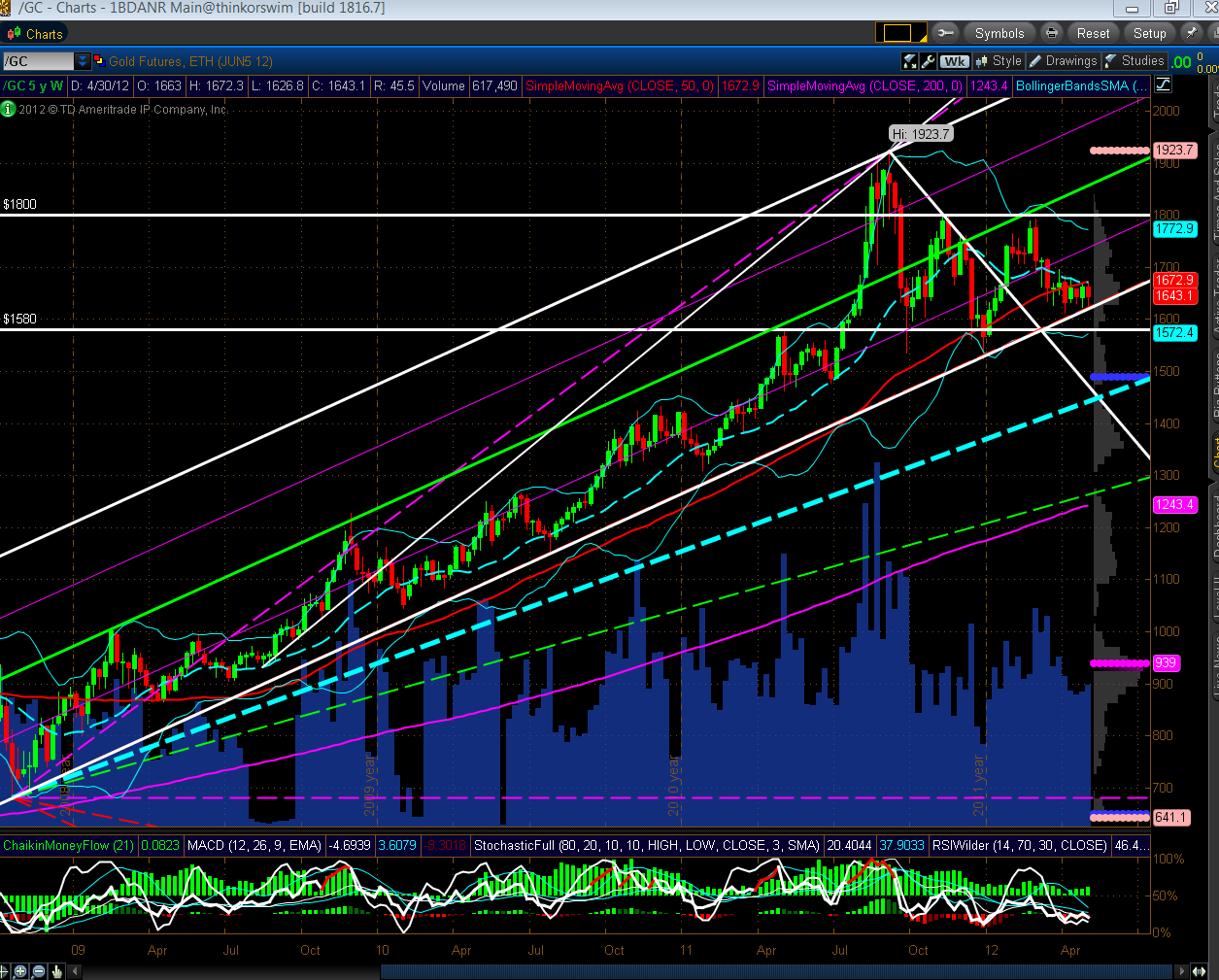Toggle the Wk weekly timeframe button
Viewport: 1219px width, 980px height.
tap(955, 61)
